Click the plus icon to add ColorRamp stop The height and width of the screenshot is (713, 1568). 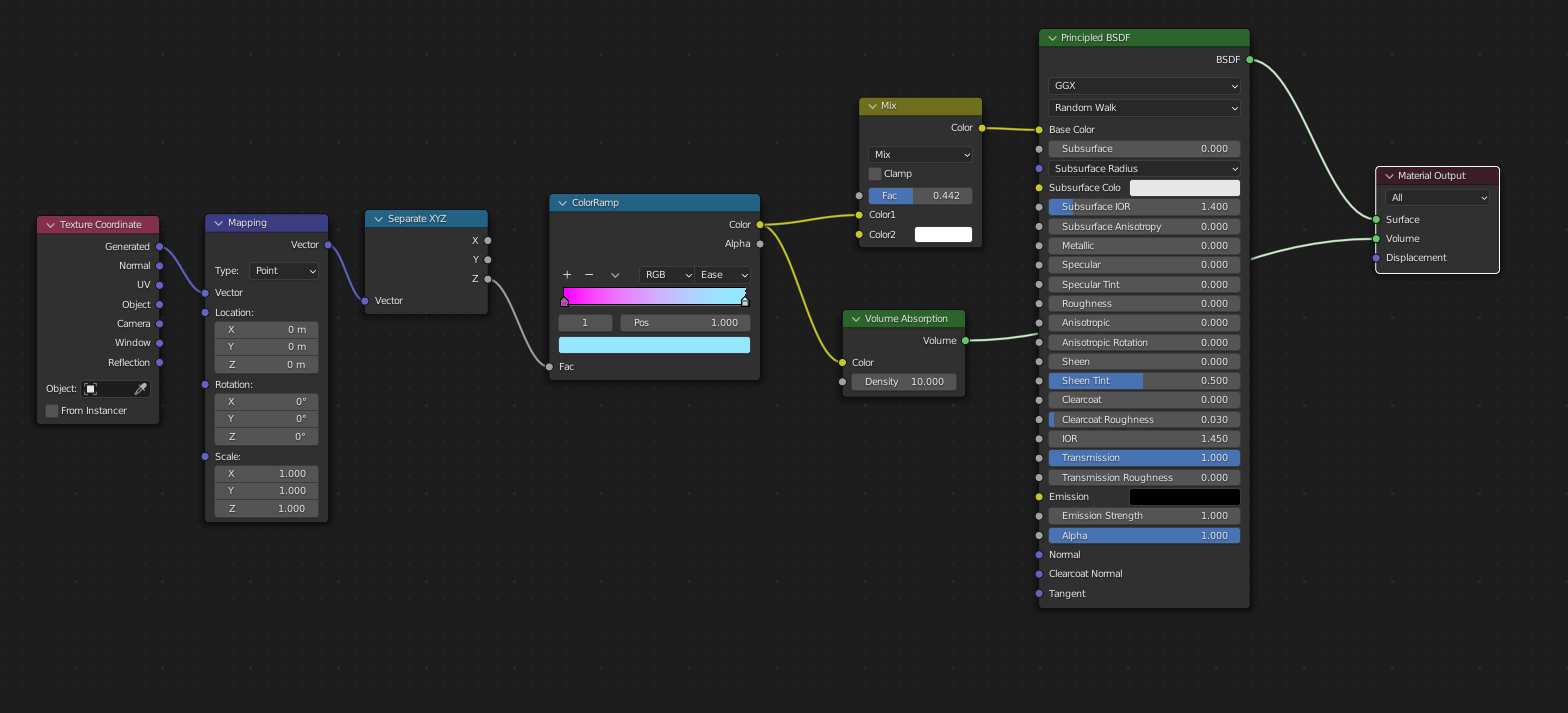pyautogui.click(x=567, y=275)
